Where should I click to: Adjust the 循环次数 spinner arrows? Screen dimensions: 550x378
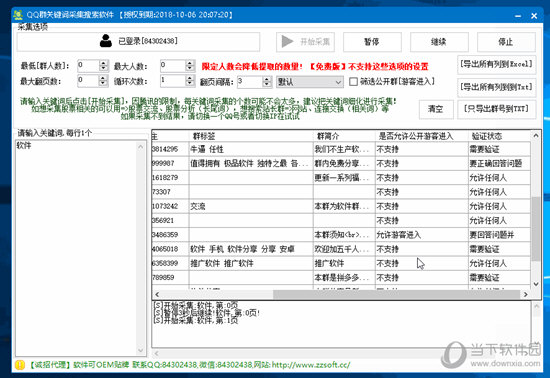pos(190,81)
